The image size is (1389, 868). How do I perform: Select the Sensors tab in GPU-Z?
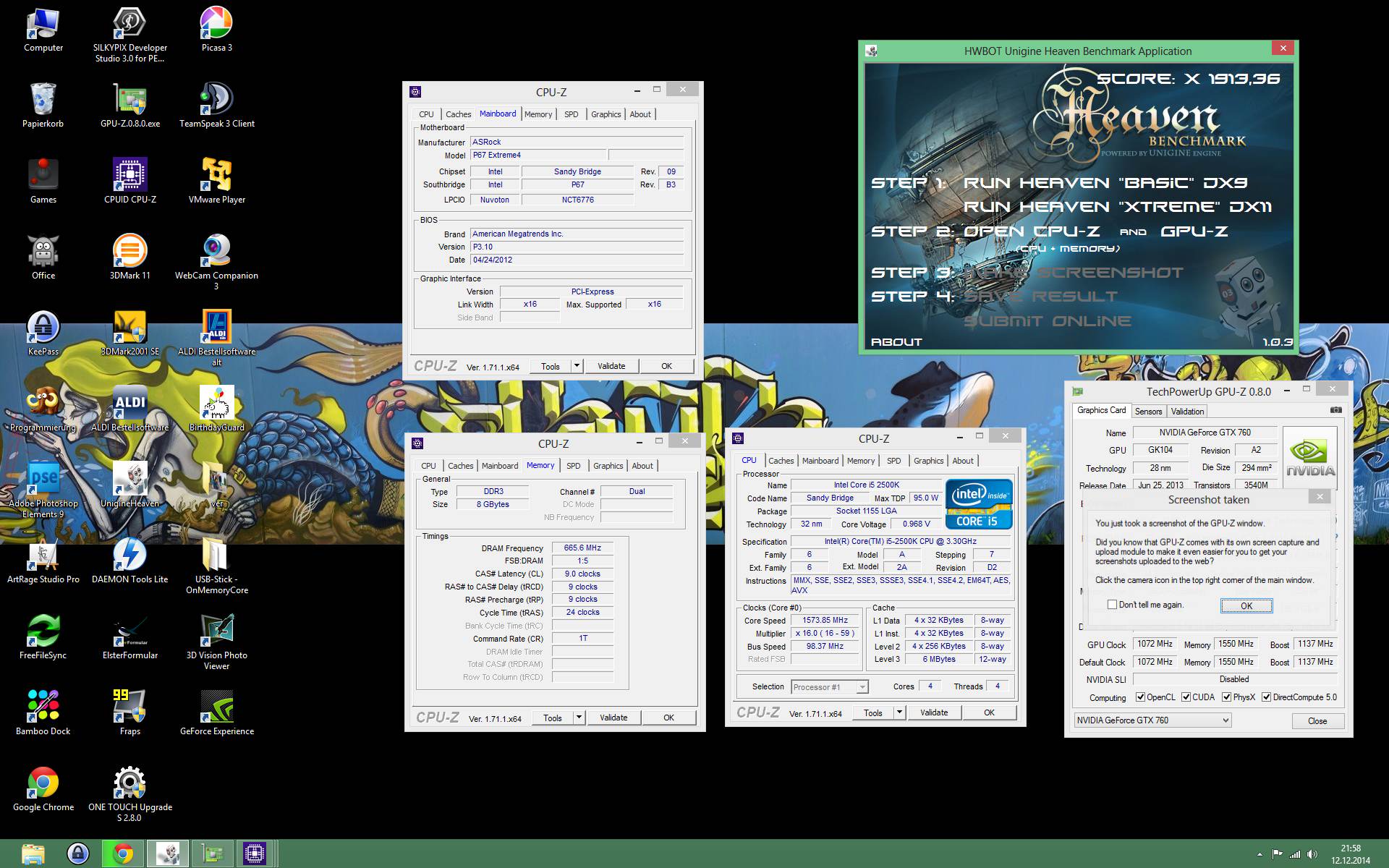tap(1148, 412)
